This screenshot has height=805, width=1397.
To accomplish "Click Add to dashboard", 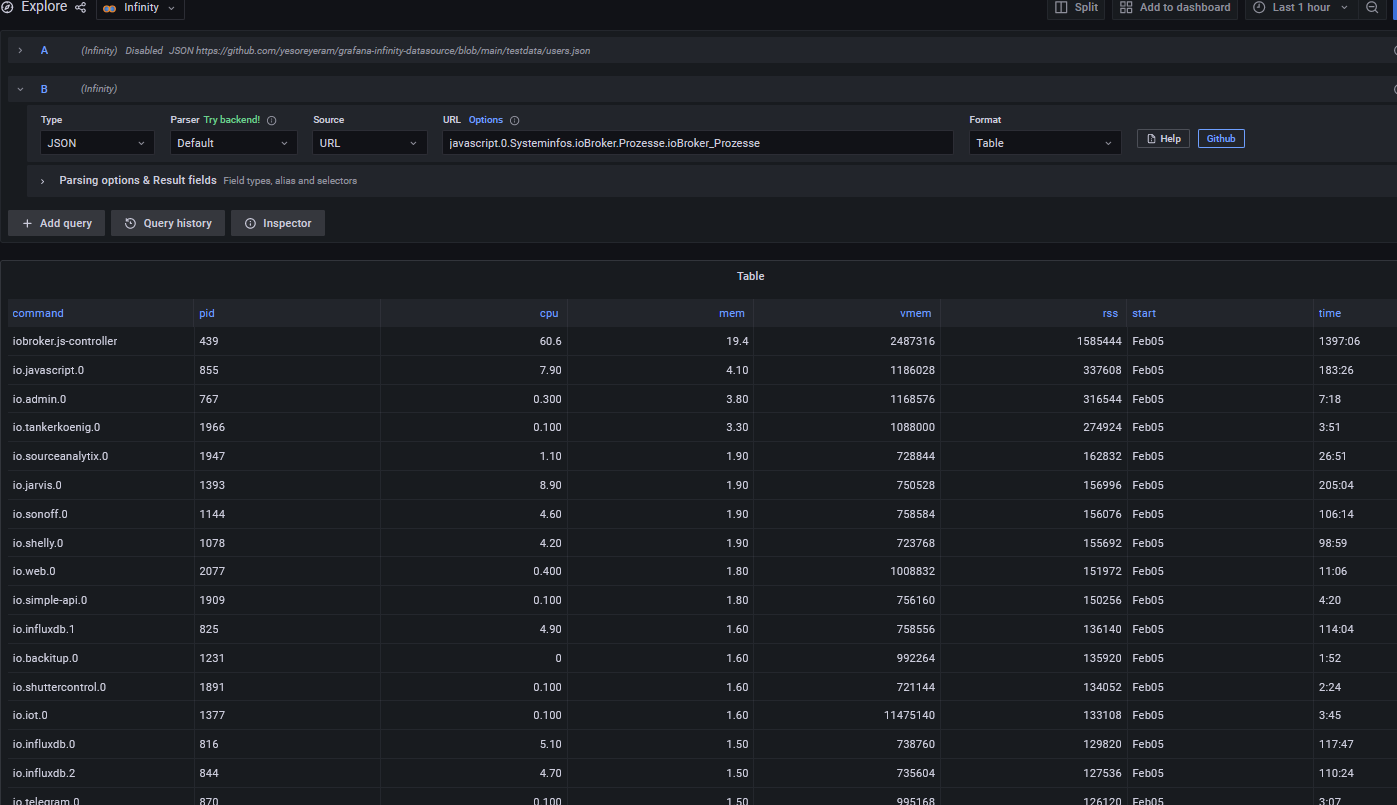I will coord(1174,8).
